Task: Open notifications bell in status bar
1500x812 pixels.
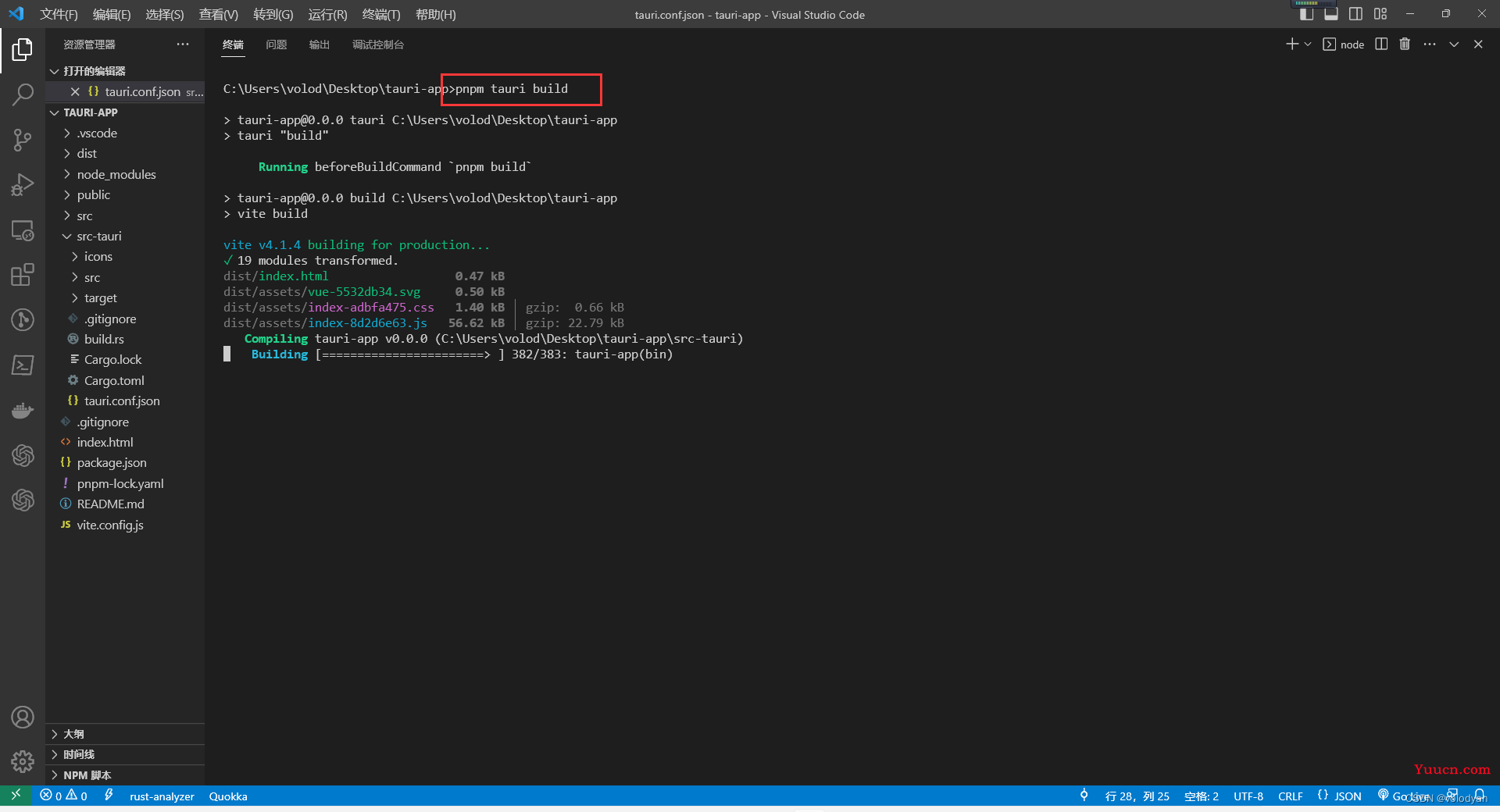Action: (x=1479, y=796)
